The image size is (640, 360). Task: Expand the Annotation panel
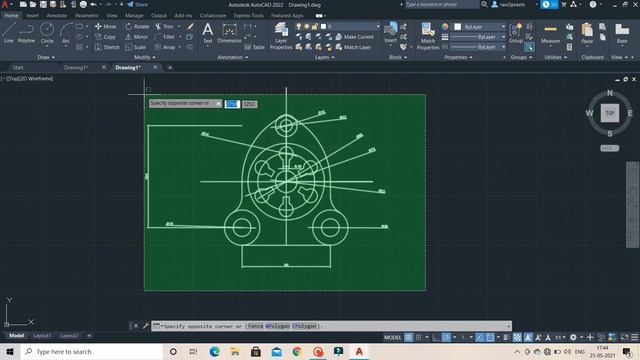[x=233, y=58]
